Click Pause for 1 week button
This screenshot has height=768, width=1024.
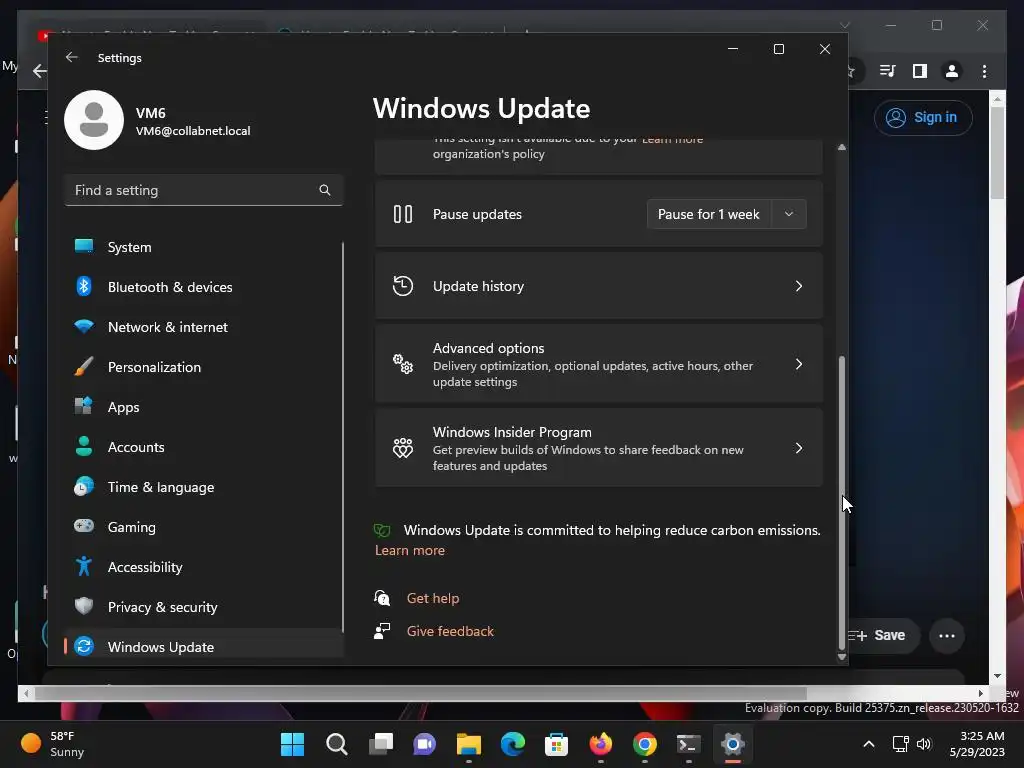[709, 214]
